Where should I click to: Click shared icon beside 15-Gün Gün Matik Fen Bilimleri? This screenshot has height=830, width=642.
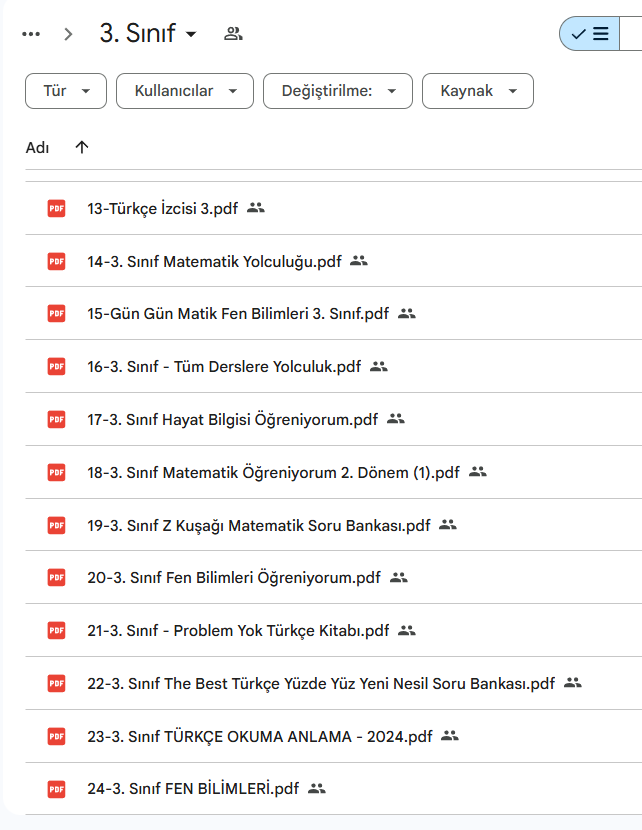tap(406, 313)
